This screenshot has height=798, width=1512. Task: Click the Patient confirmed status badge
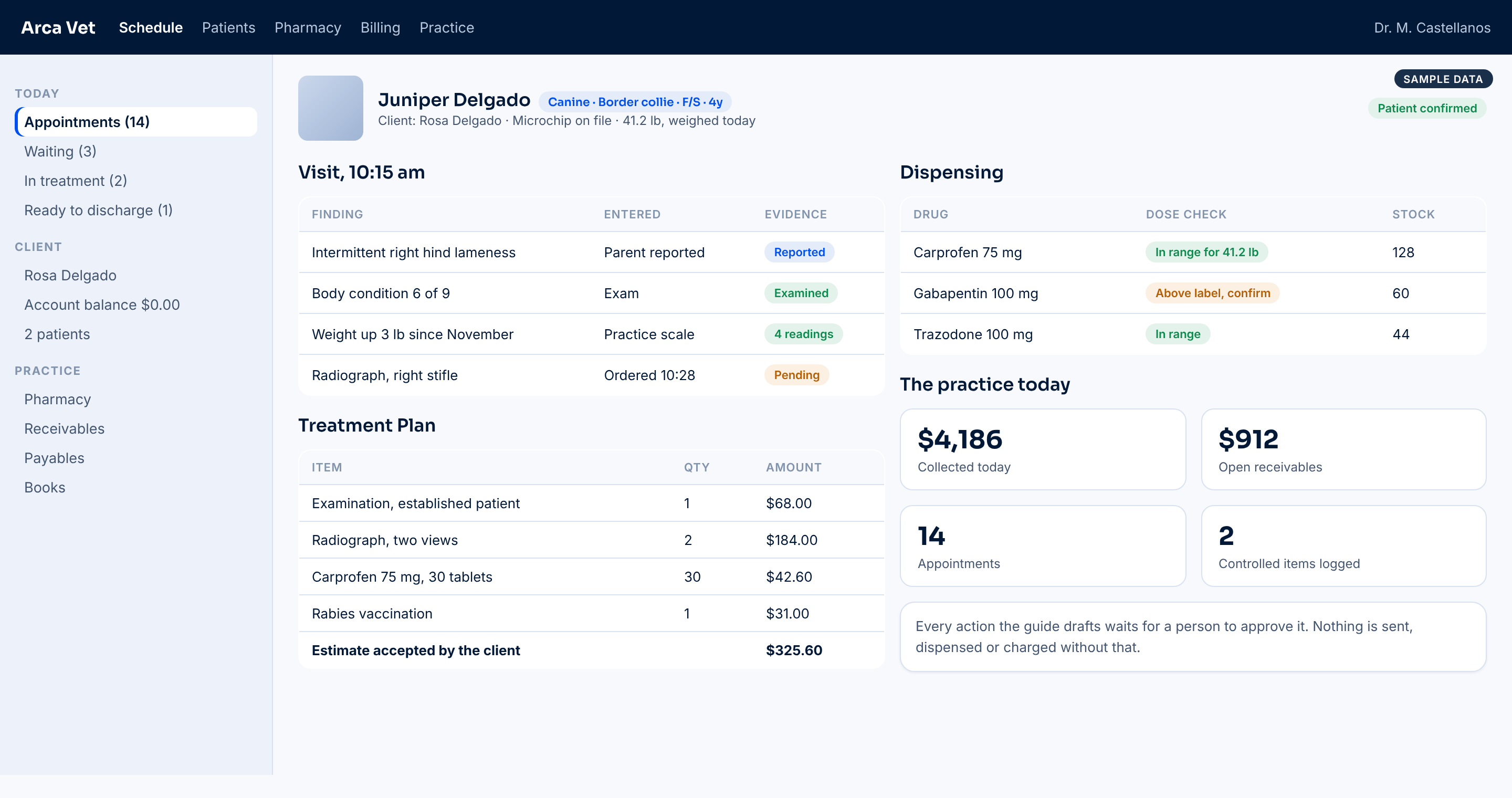coord(1427,108)
